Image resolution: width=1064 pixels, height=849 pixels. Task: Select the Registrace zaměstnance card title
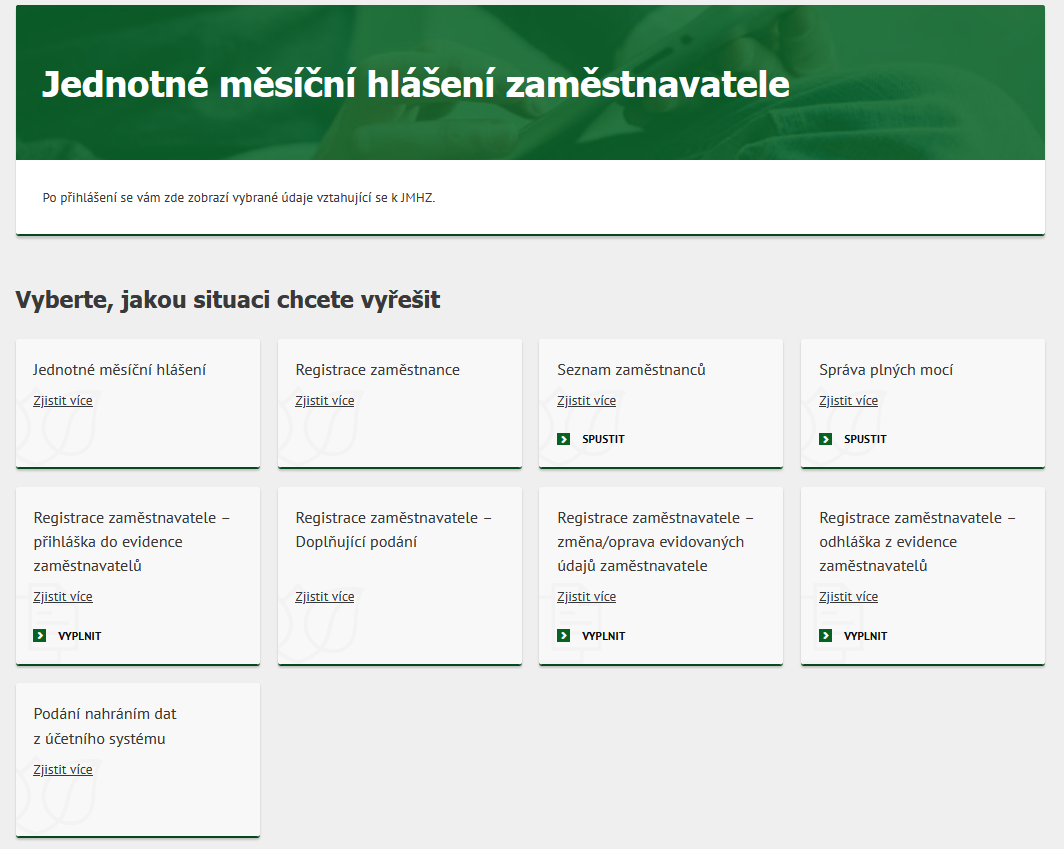click(x=378, y=370)
